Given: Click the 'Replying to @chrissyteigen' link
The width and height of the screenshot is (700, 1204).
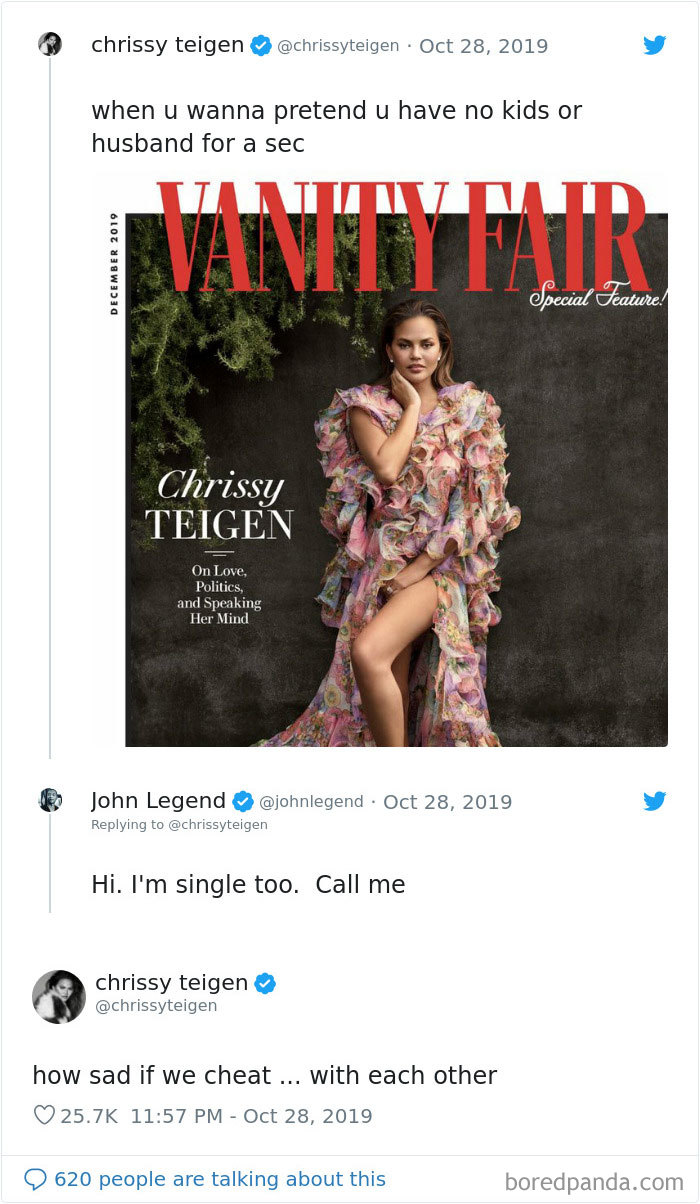Looking at the screenshot, I should pos(180,824).
